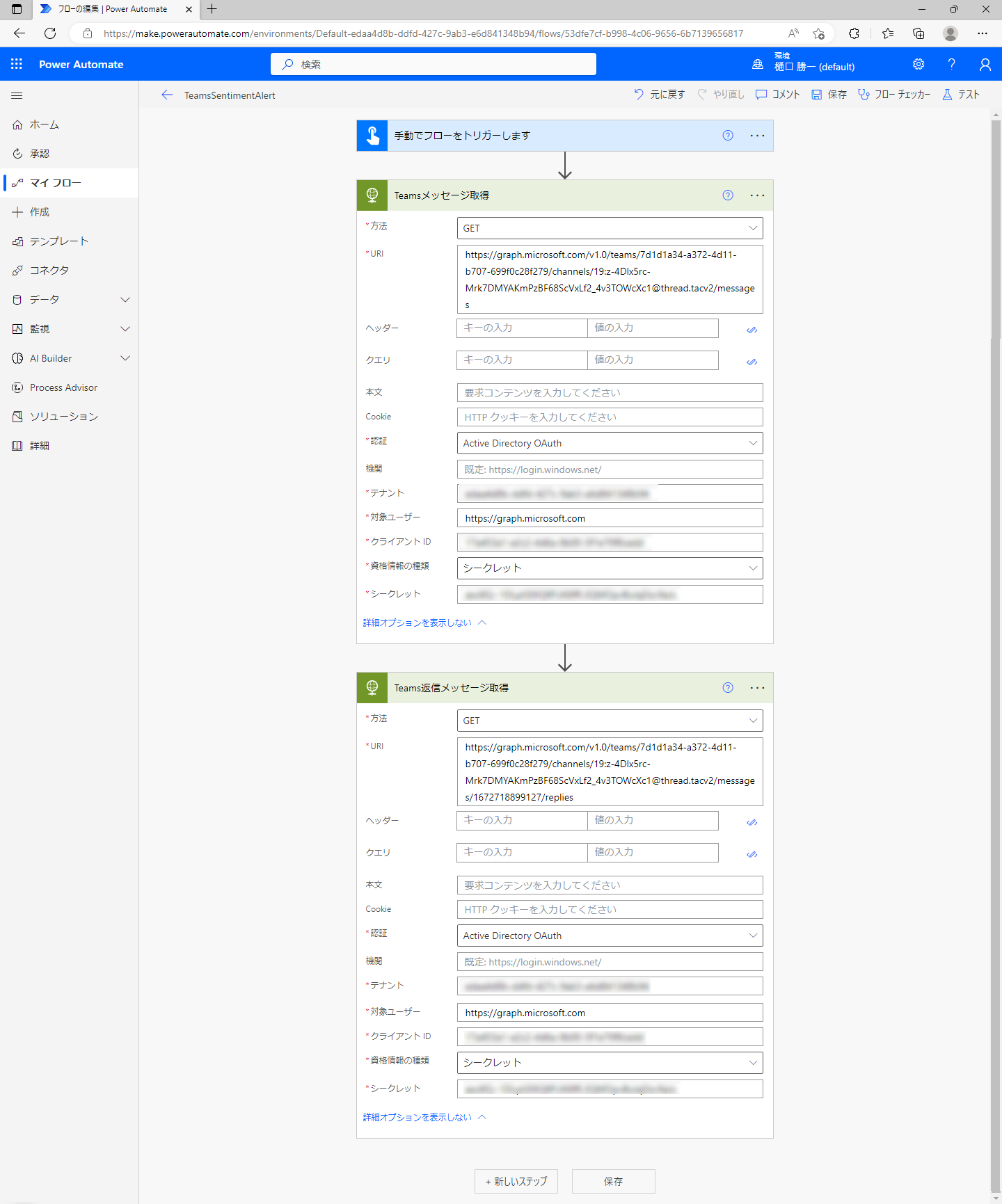Open more options on Teamsメッセージ取得 card
Viewport: 1002px width, 1204px height.
pos(757,195)
